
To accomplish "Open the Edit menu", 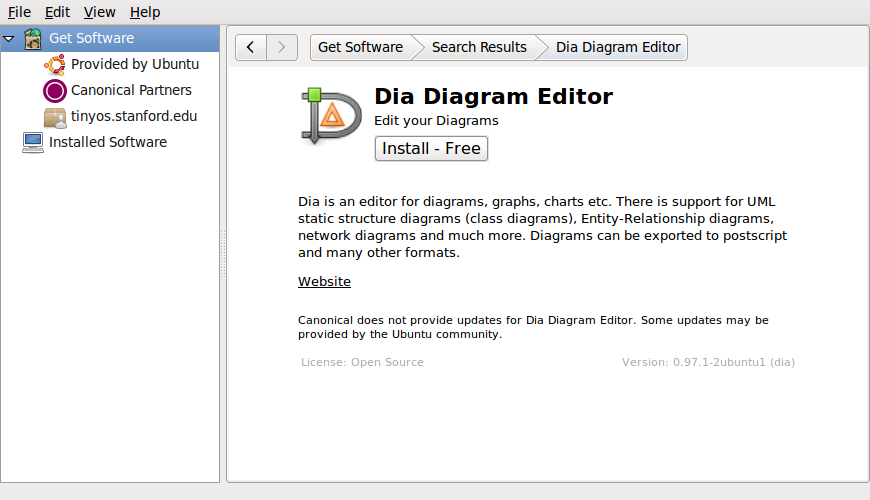I will click(57, 12).
